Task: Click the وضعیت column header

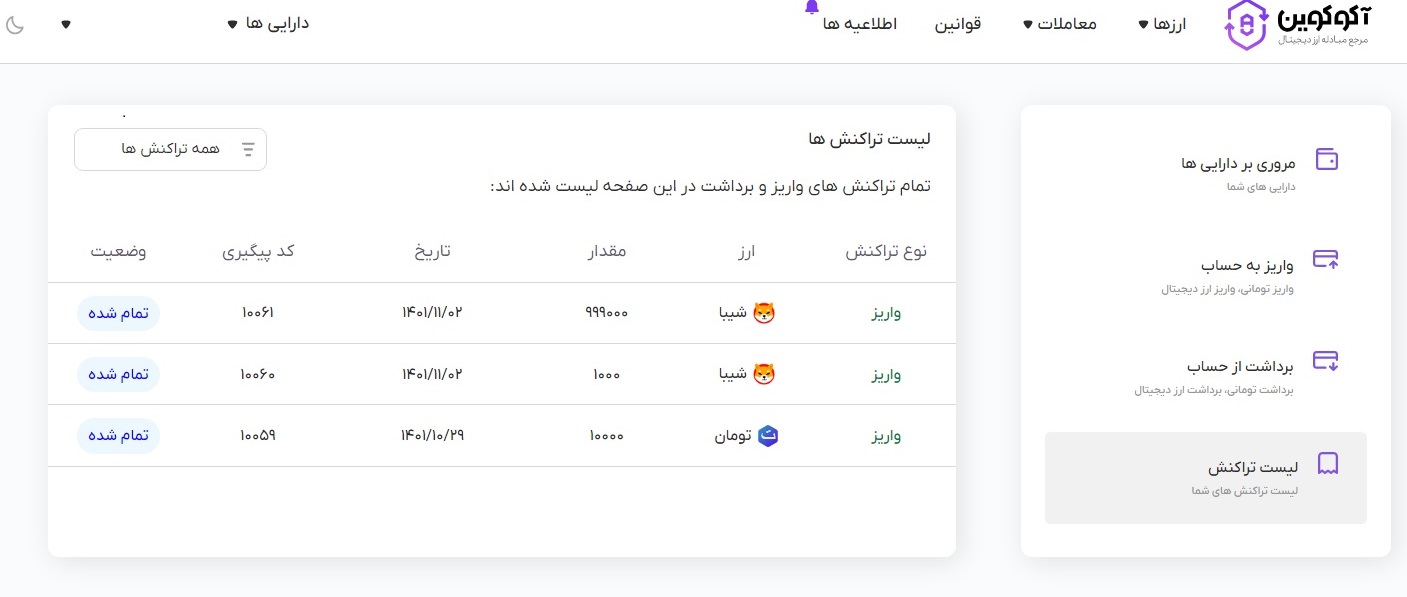Action: (x=119, y=251)
